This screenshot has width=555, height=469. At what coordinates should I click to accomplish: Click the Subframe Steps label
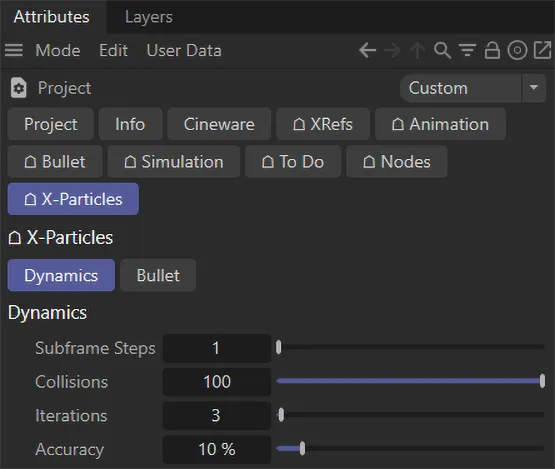click(x=95, y=348)
